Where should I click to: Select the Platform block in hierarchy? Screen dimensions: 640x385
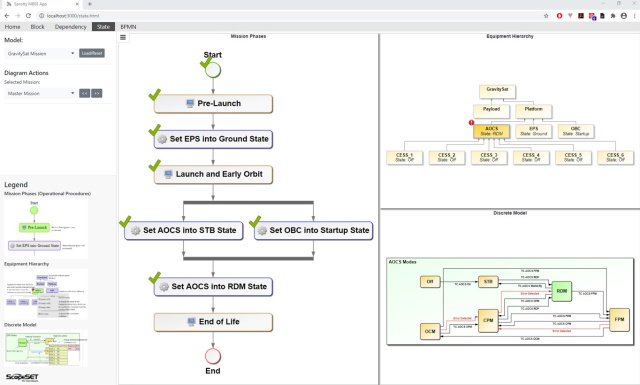pos(533,111)
